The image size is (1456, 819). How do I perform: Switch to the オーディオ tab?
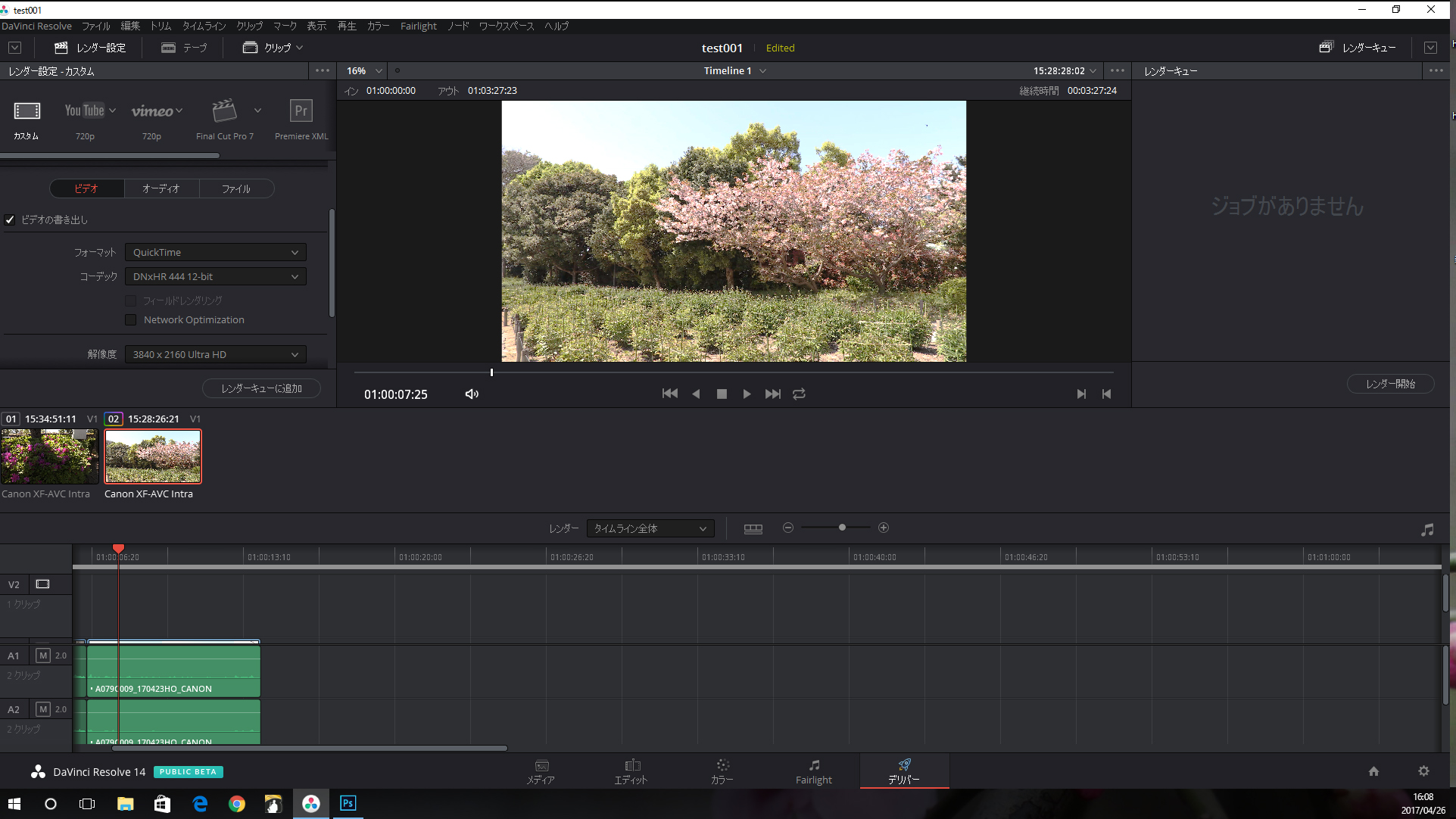tap(161, 188)
